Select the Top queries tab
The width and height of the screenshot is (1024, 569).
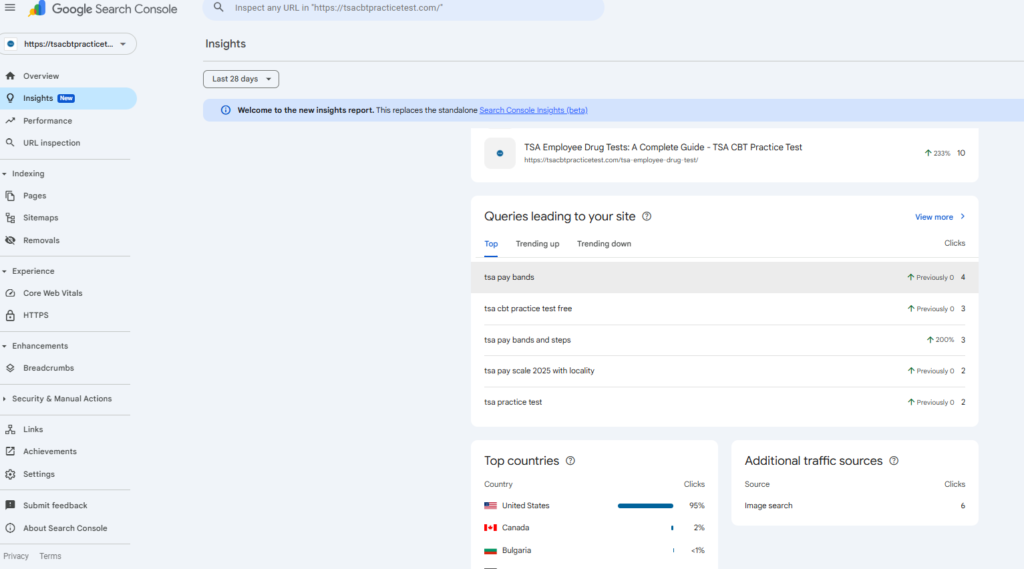[491, 244]
